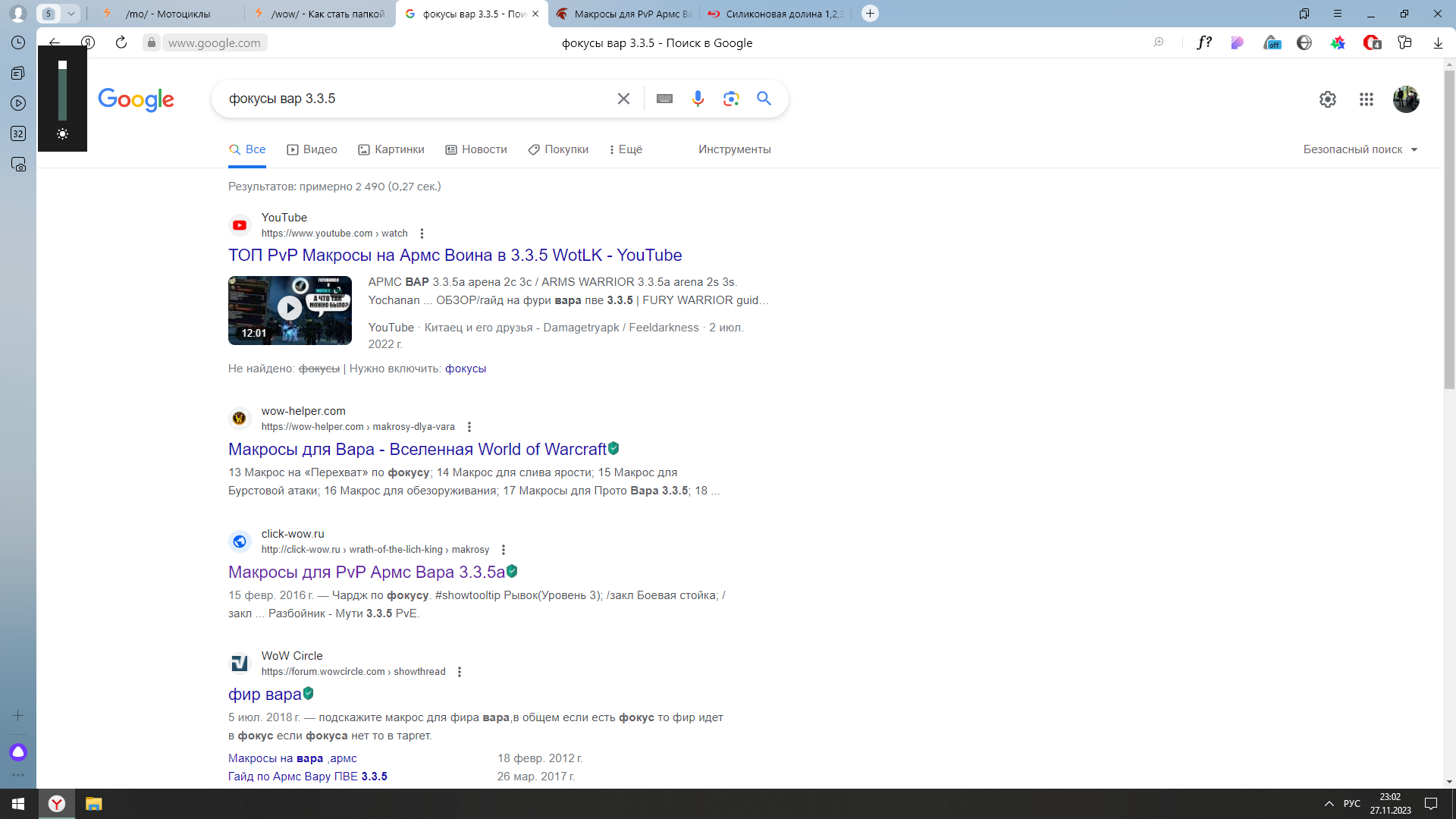Close the фокусы вар 3.3.5 tab
The height and width of the screenshot is (819, 1456).
[x=535, y=14]
